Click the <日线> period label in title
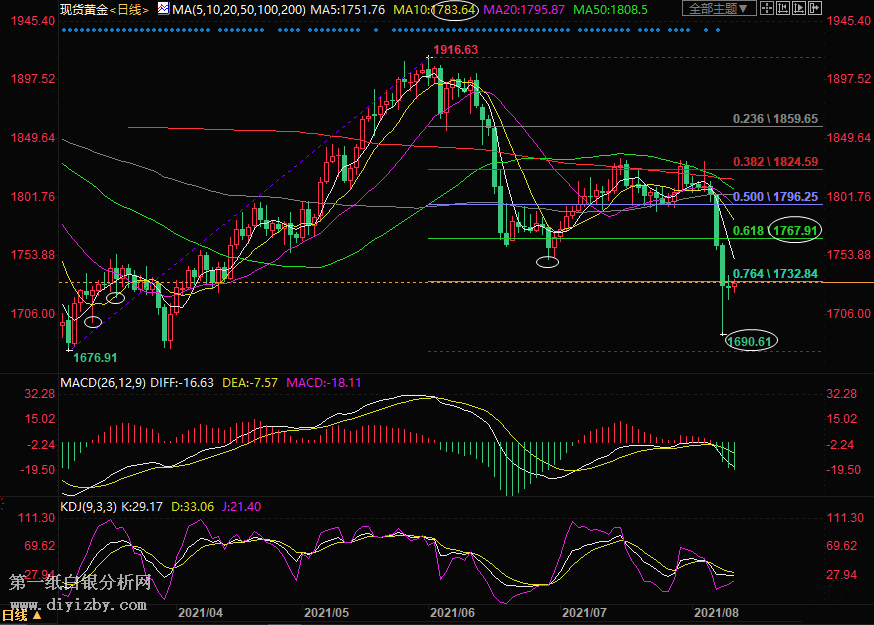The image size is (874, 625). (128, 9)
